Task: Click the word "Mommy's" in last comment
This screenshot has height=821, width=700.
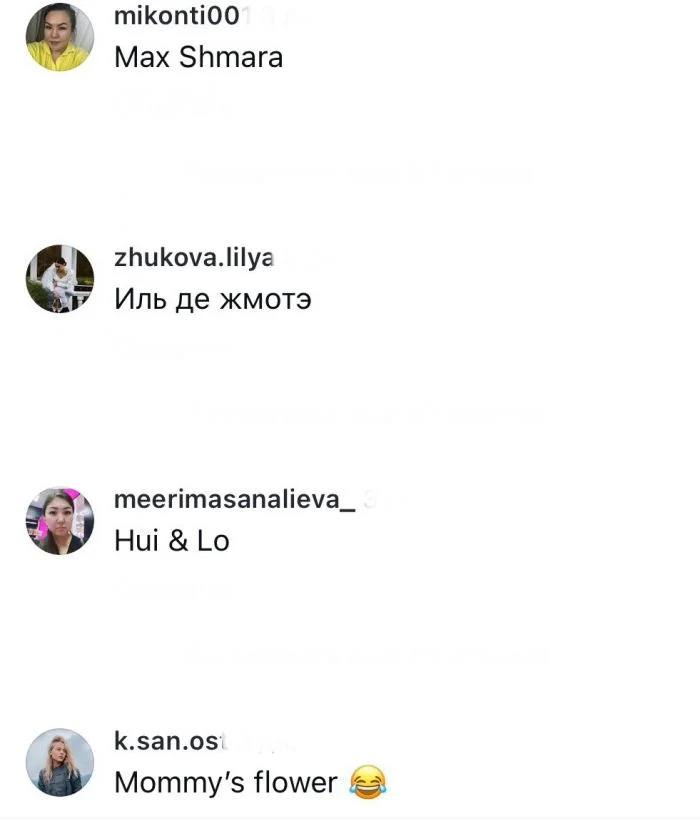Action: 179,783
